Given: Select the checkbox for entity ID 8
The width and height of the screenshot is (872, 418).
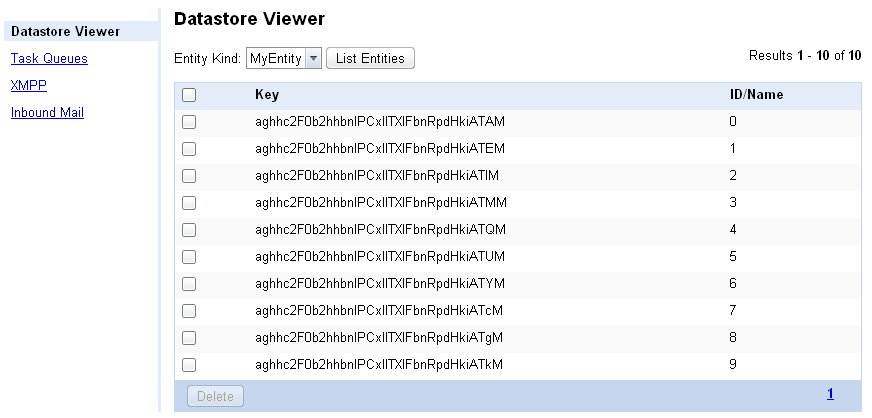Looking at the screenshot, I should point(189,338).
